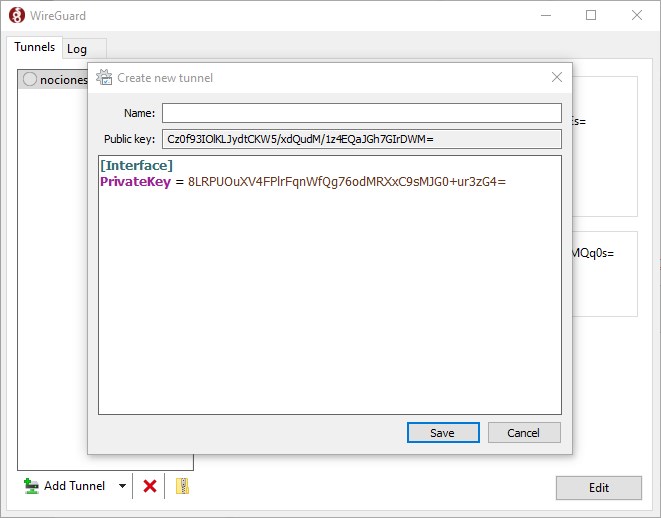
Task: Maximize the WireGuard window
Action: pyautogui.click(x=591, y=16)
